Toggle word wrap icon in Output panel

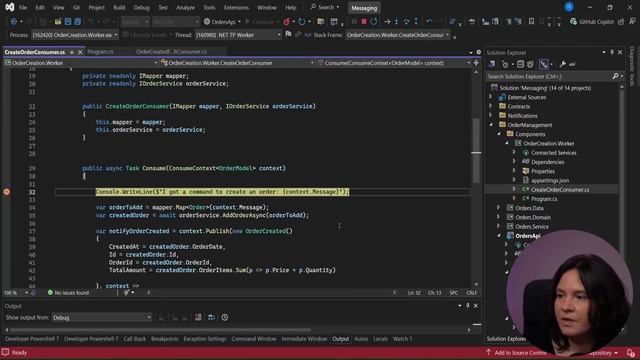pos(211,317)
